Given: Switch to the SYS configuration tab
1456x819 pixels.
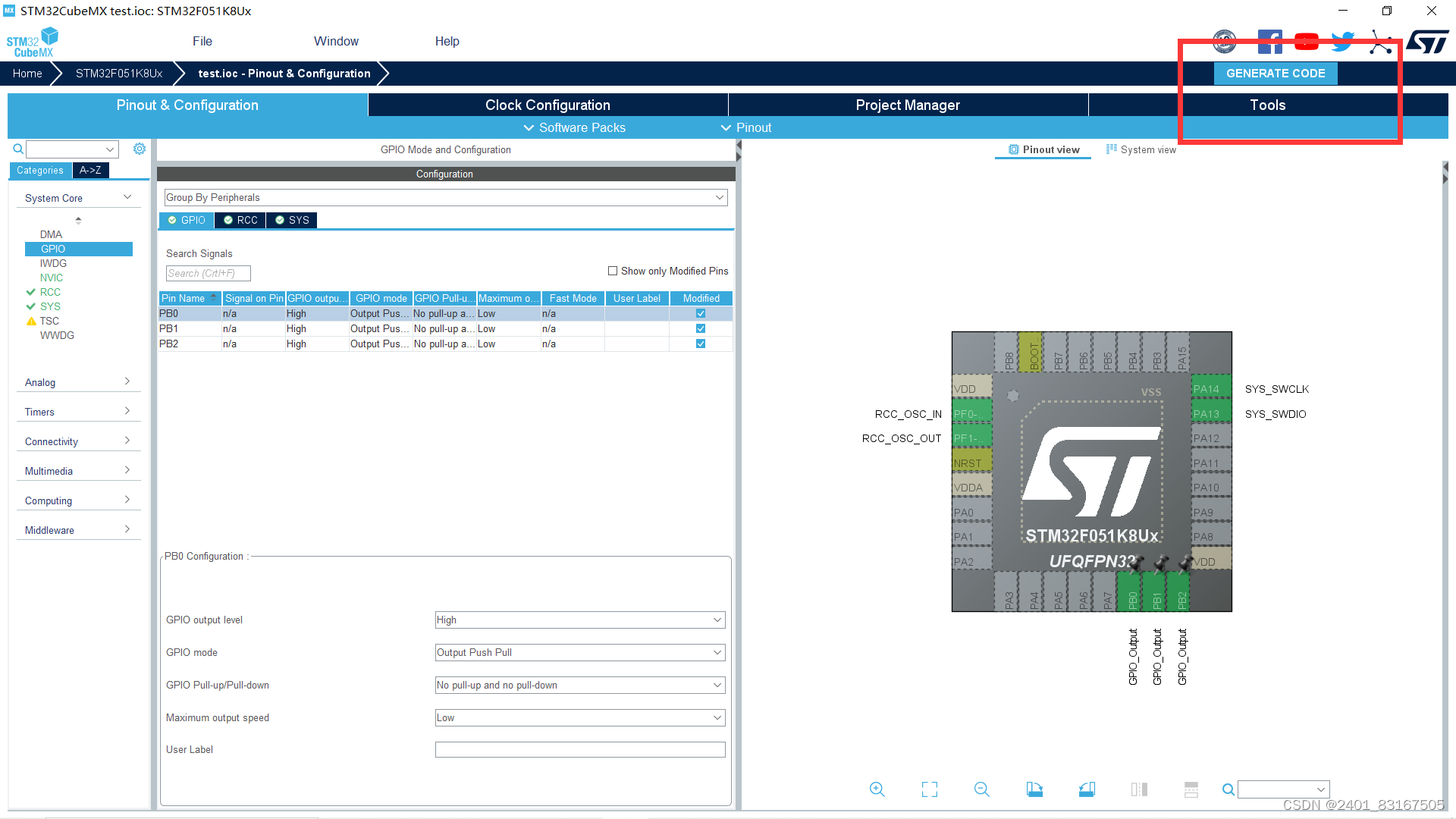Looking at the screenshot, I should pyautogui.click(x=292, y=220).
